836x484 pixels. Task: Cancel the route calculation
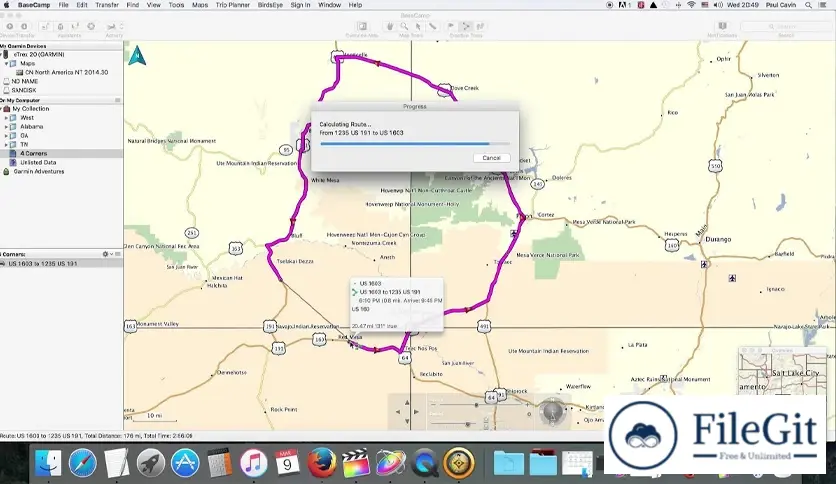[491, 158]
